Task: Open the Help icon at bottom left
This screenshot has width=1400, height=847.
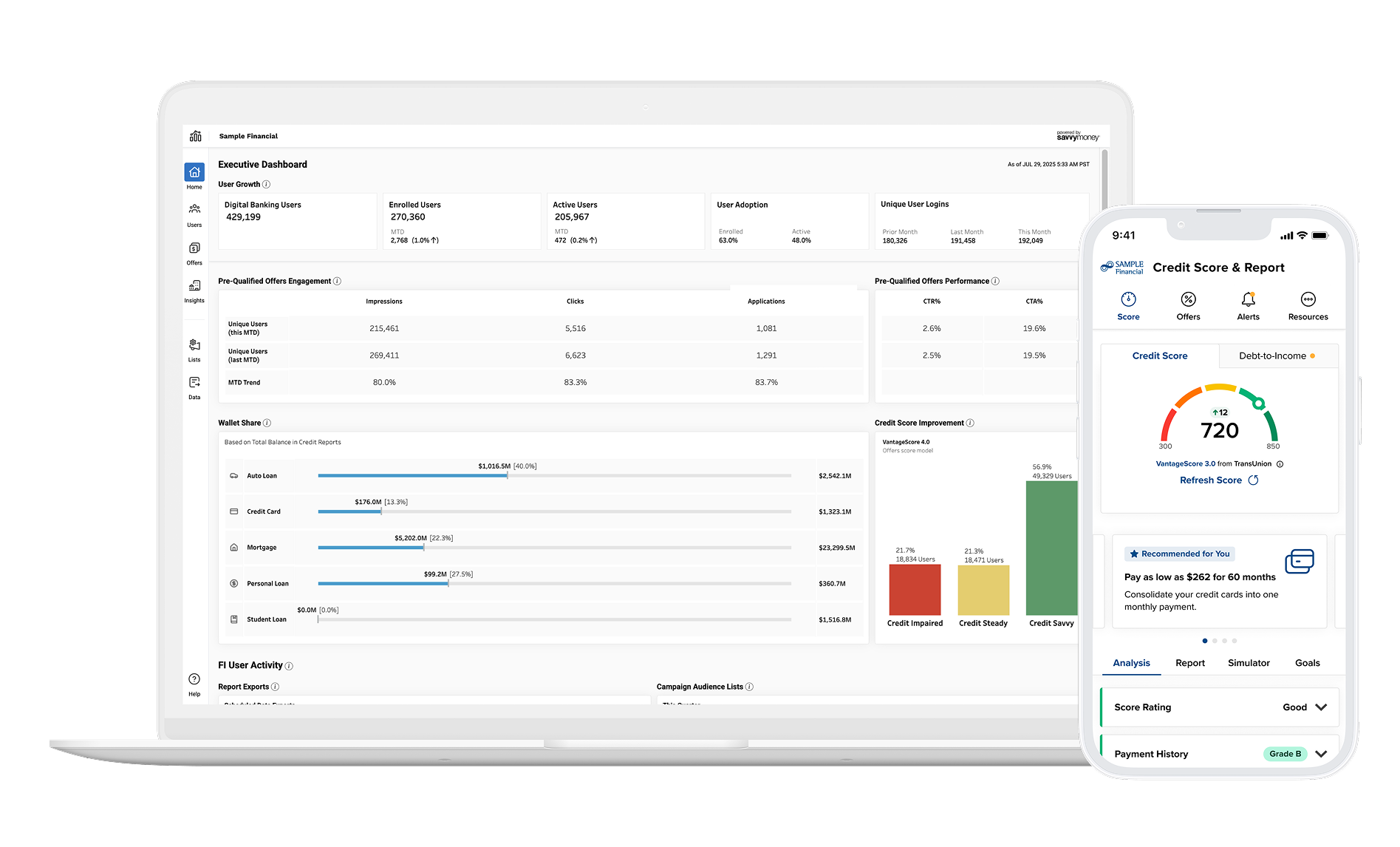Action: coord(194,679)
